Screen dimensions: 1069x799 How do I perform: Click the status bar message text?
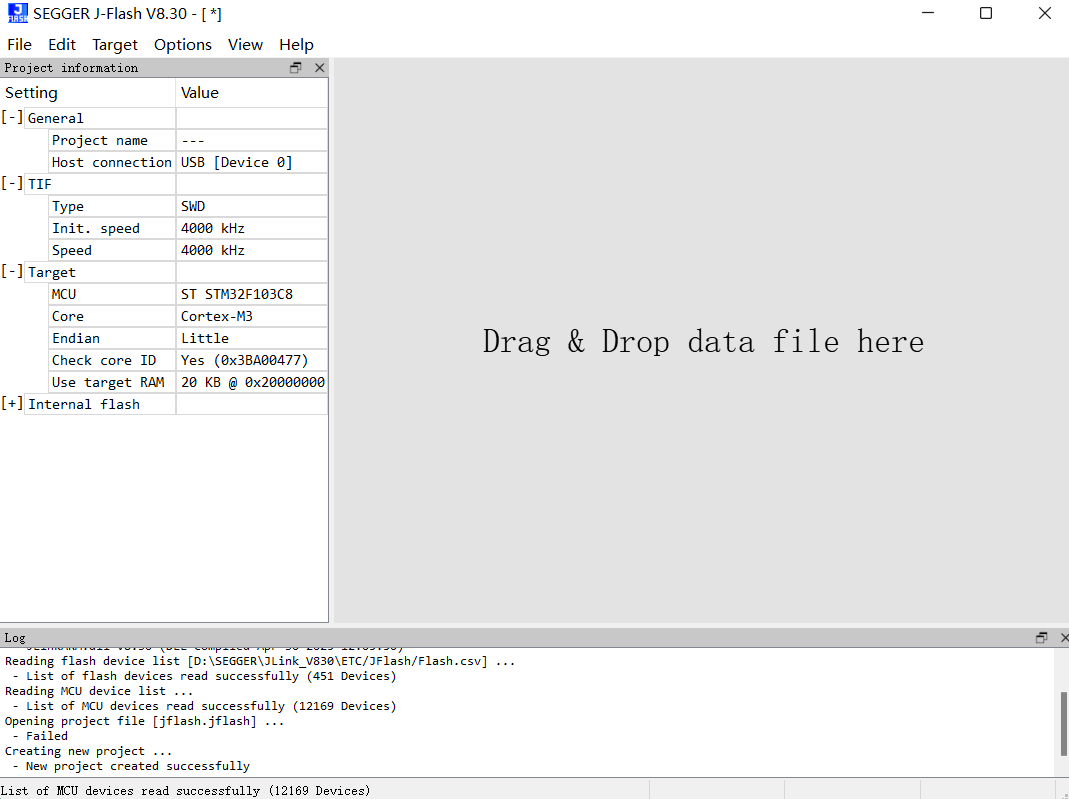click(185, 791)
